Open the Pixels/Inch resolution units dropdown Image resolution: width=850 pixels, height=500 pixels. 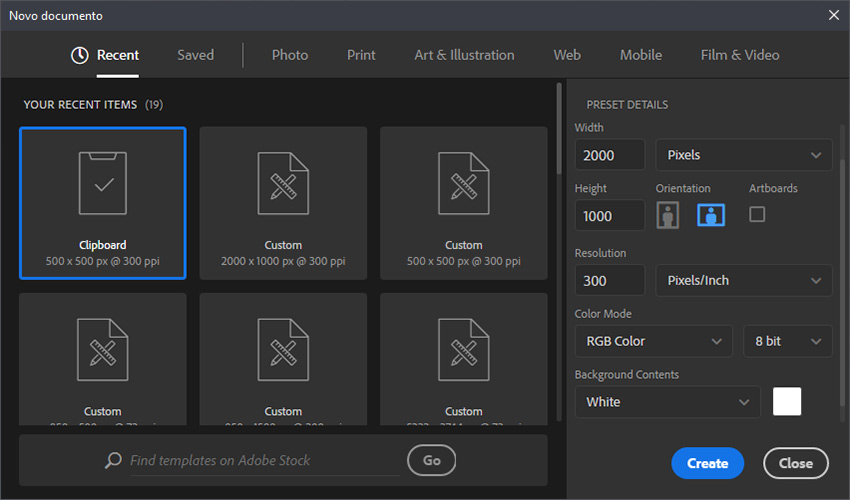[x=744, y=280]
